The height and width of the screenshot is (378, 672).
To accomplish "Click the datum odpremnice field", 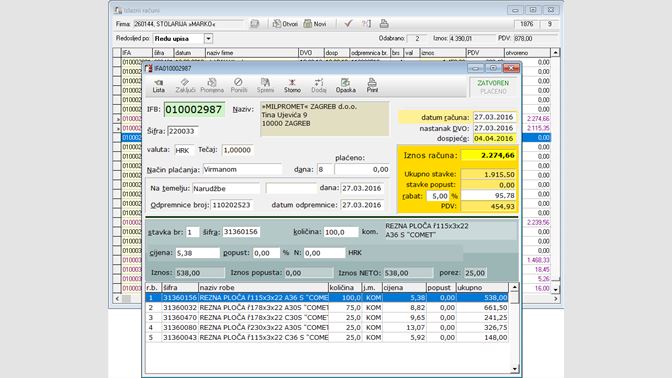I will pos(362,205).
